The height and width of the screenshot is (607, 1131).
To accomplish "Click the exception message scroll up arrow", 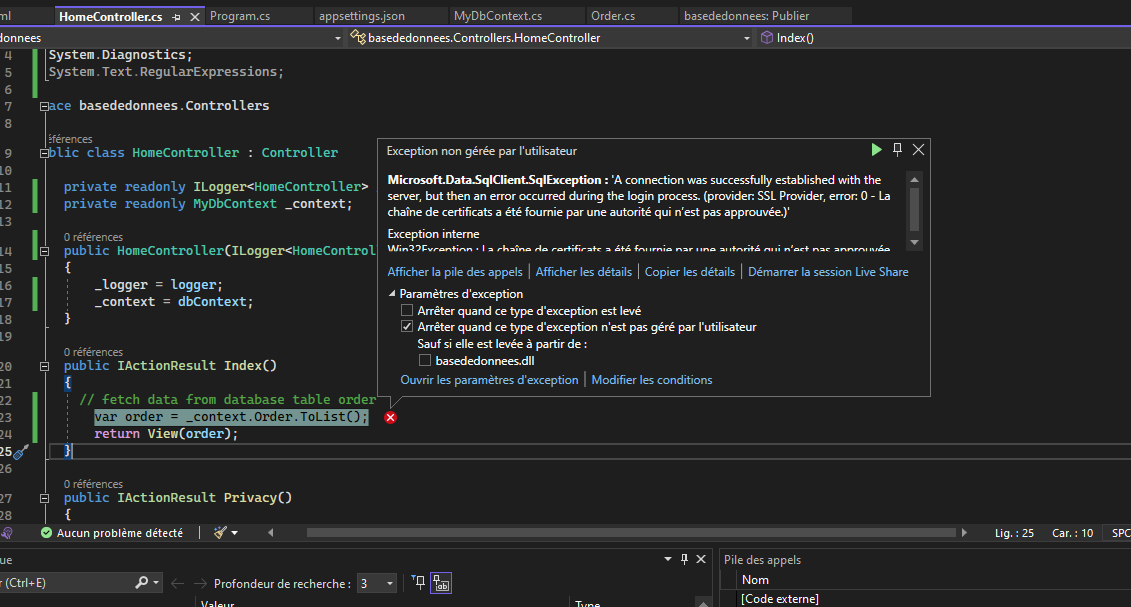I will [915, 180].
